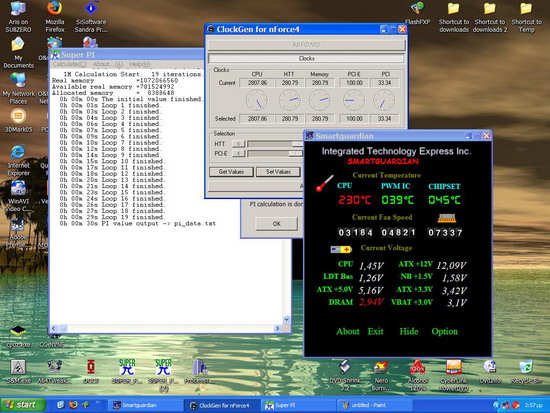Viewport: 550px width, 413px height.
Task: Launch SUPER_PI (2) desktop icon
Action: click(x=163, y=375)
